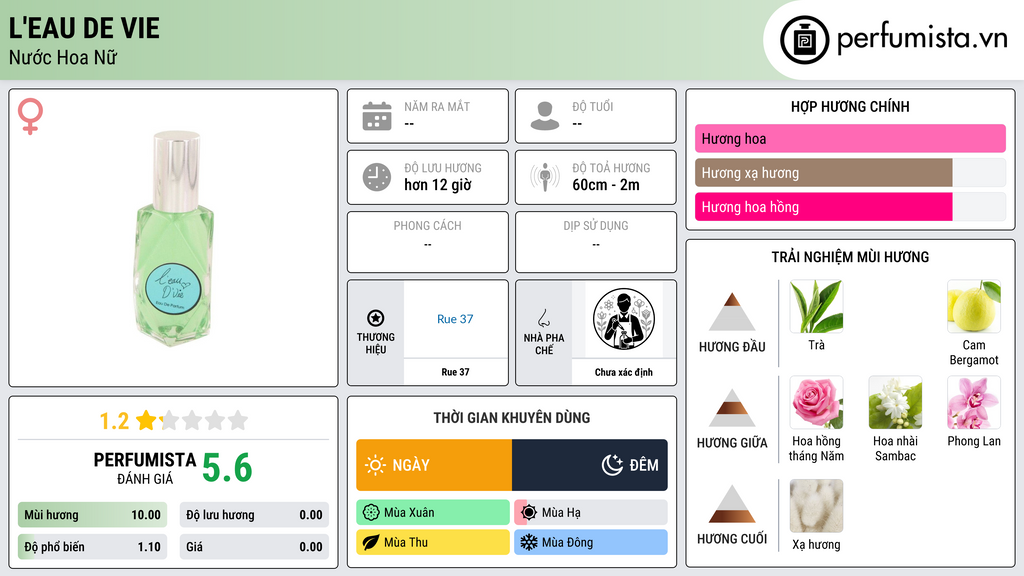Choose the Mùa Hạ season bar

pyautogui.click(x=591, y=513)
